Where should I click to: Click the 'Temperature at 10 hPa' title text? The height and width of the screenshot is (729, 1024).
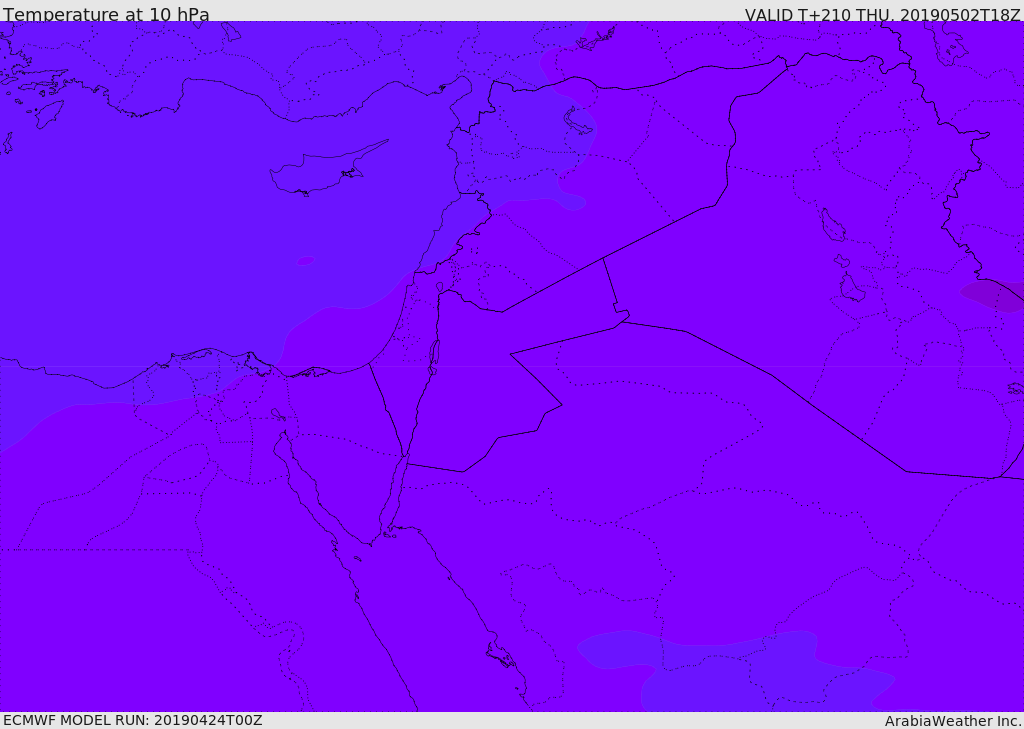click(106, 14)
